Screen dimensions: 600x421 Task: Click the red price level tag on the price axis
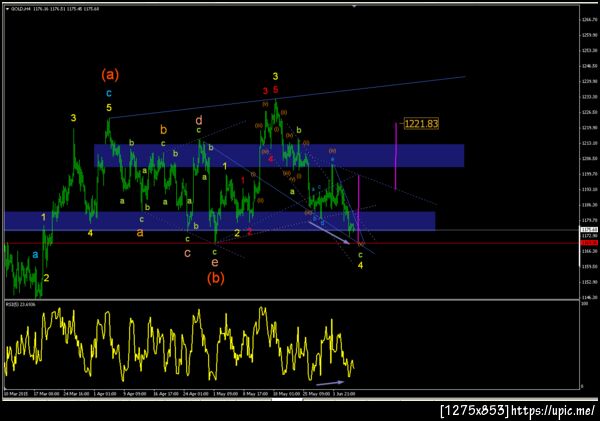[589, 243]
